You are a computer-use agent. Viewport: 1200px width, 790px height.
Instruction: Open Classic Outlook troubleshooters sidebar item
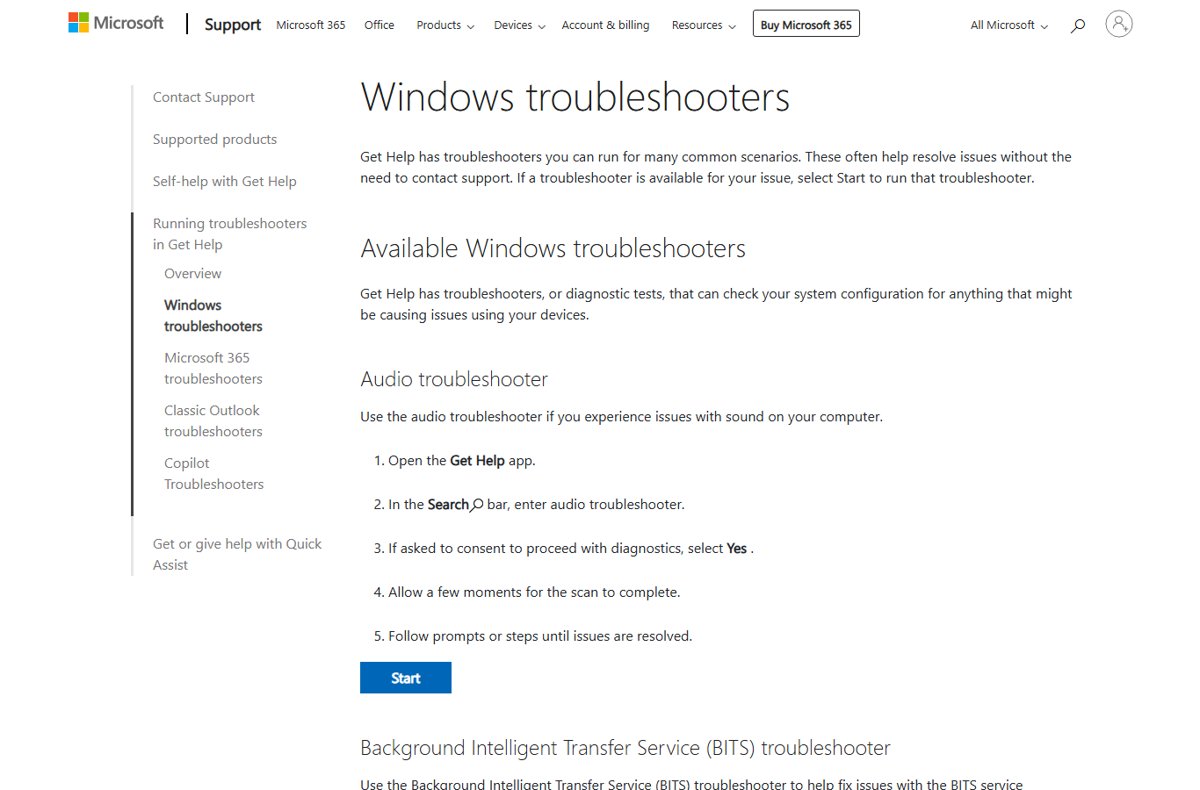(x=213, y=421)
